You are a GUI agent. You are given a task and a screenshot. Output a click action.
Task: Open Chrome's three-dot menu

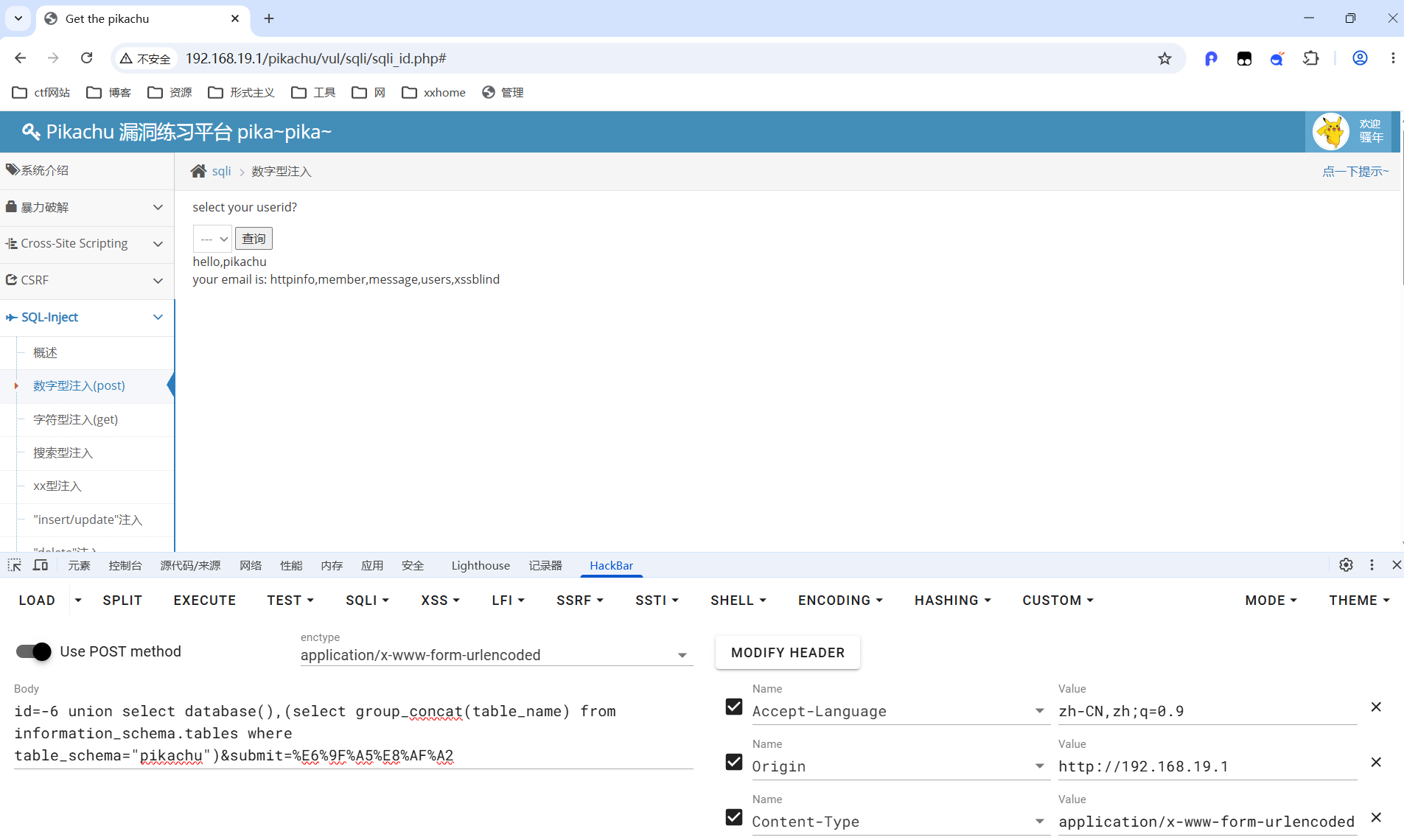point(1393,58)
